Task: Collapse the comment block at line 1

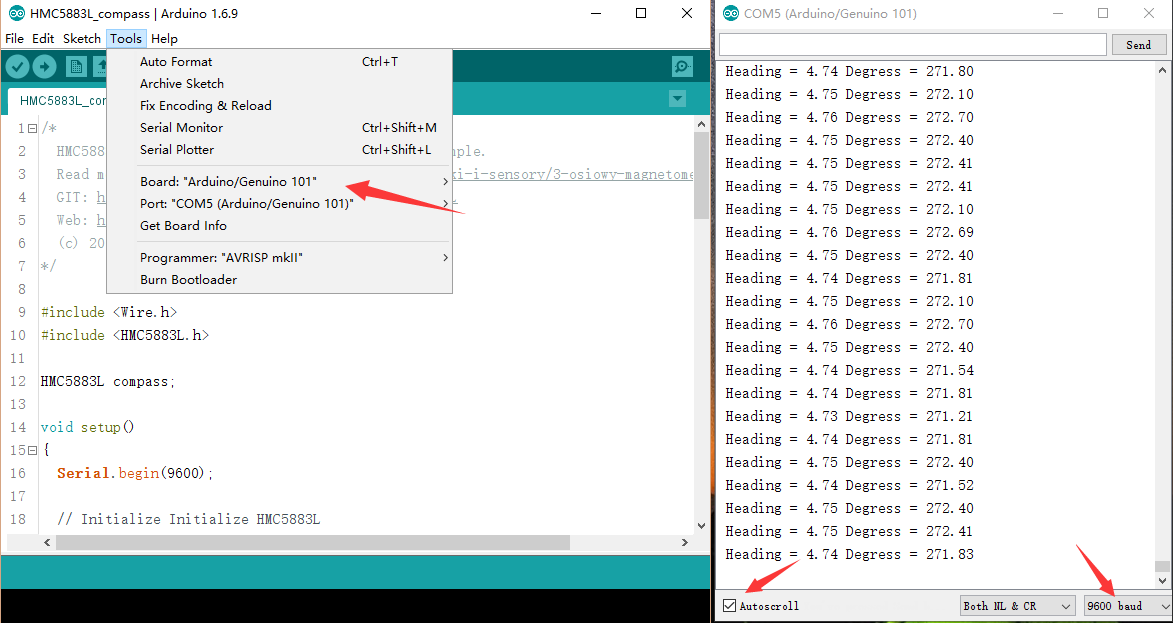Action: tap(32, 129)
